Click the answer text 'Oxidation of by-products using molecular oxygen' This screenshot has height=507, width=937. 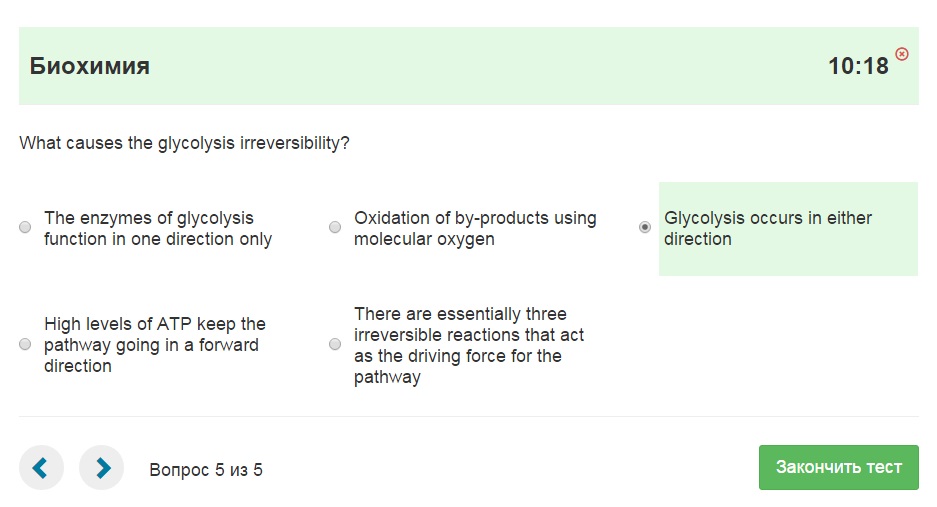point(474,228)
